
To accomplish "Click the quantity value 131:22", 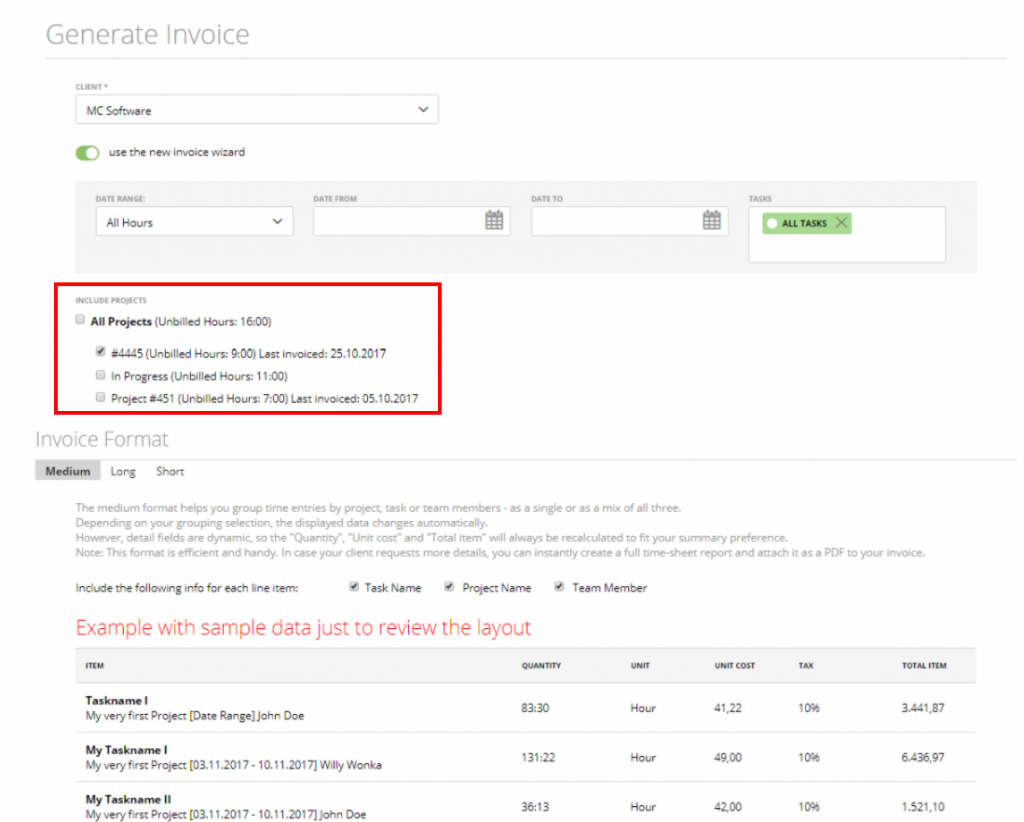I will point(538,757).
